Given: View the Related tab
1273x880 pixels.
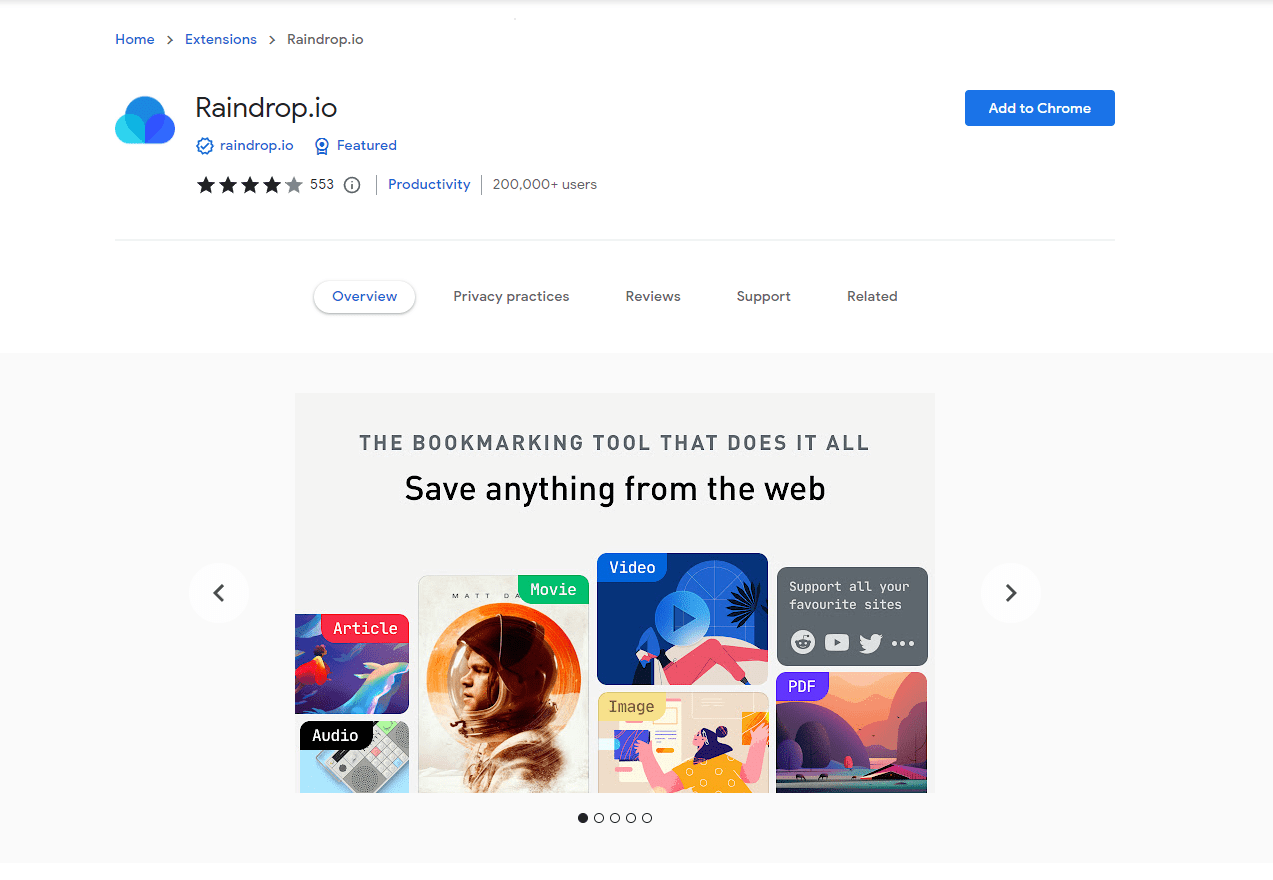Looking at the screenshot, I should pyautogui.click(x=871, y=296).
